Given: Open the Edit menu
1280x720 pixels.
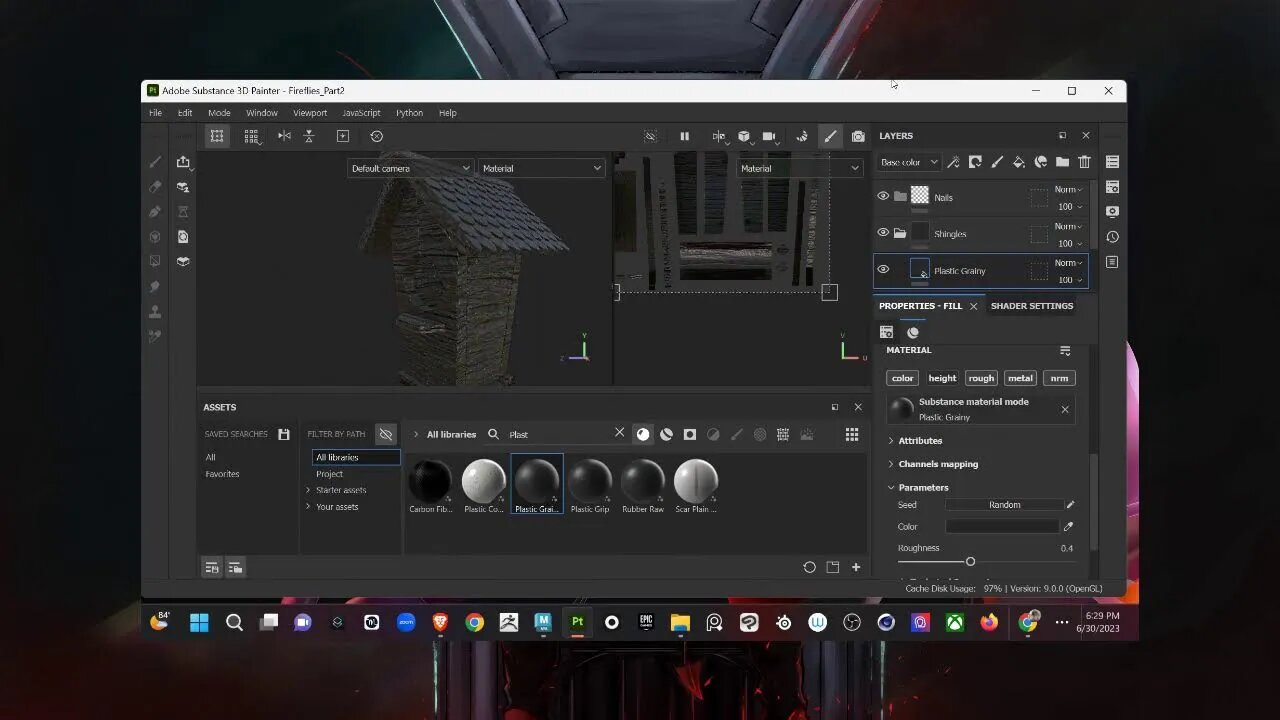Looking at the screenshot, I should point(185,113).
